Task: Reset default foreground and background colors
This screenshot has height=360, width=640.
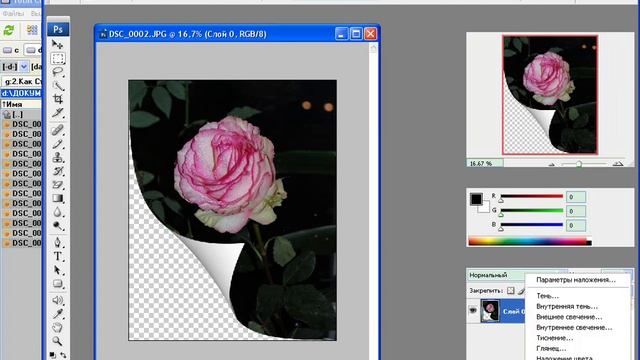Action: pyautogui.click(x=53, y=355)
